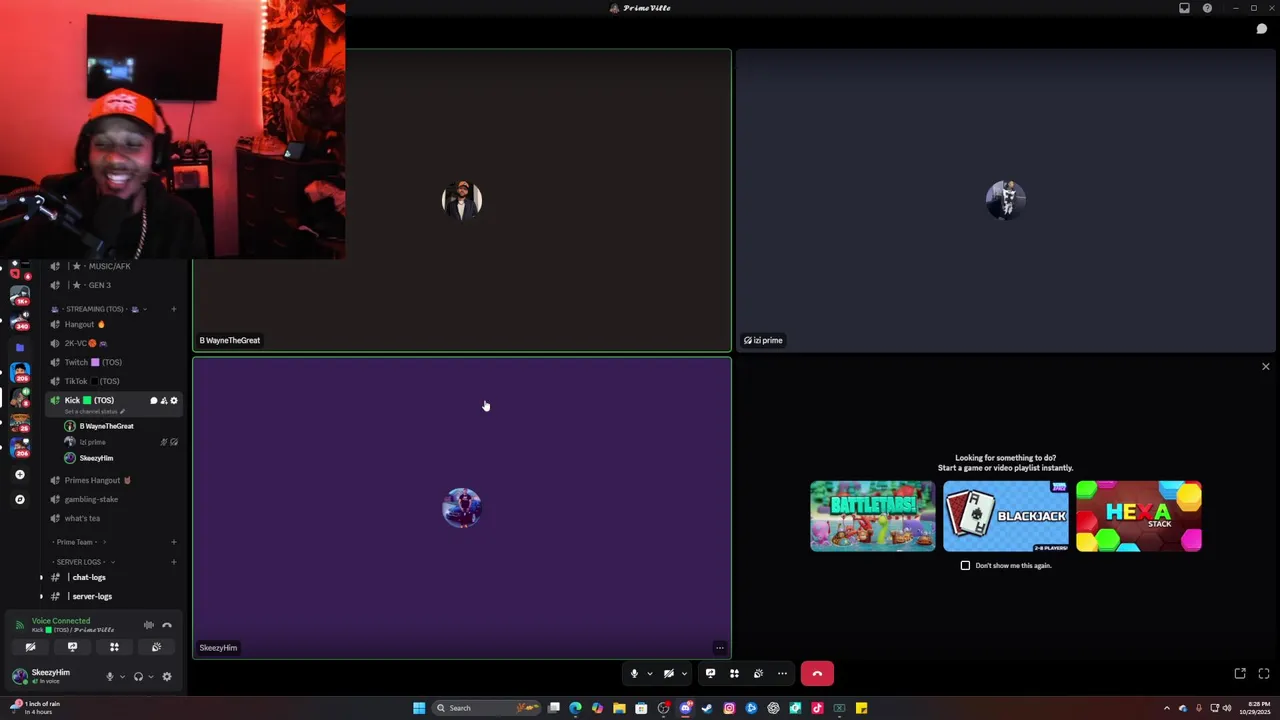This screenshot has height=720, width=1280.
Task: Collapse the STREAMING (TOS) category
Action: tap(95, 309)
